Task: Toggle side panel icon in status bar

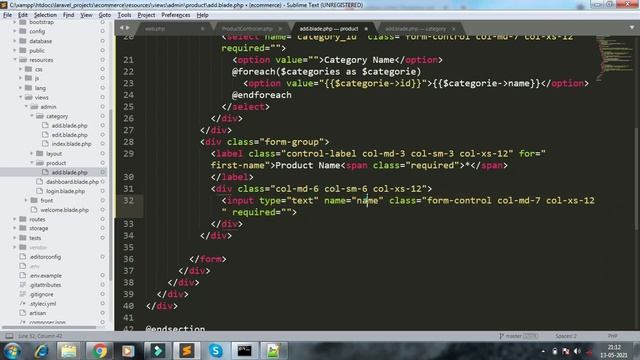Action: pyautogui.click(x=9, y=336)
